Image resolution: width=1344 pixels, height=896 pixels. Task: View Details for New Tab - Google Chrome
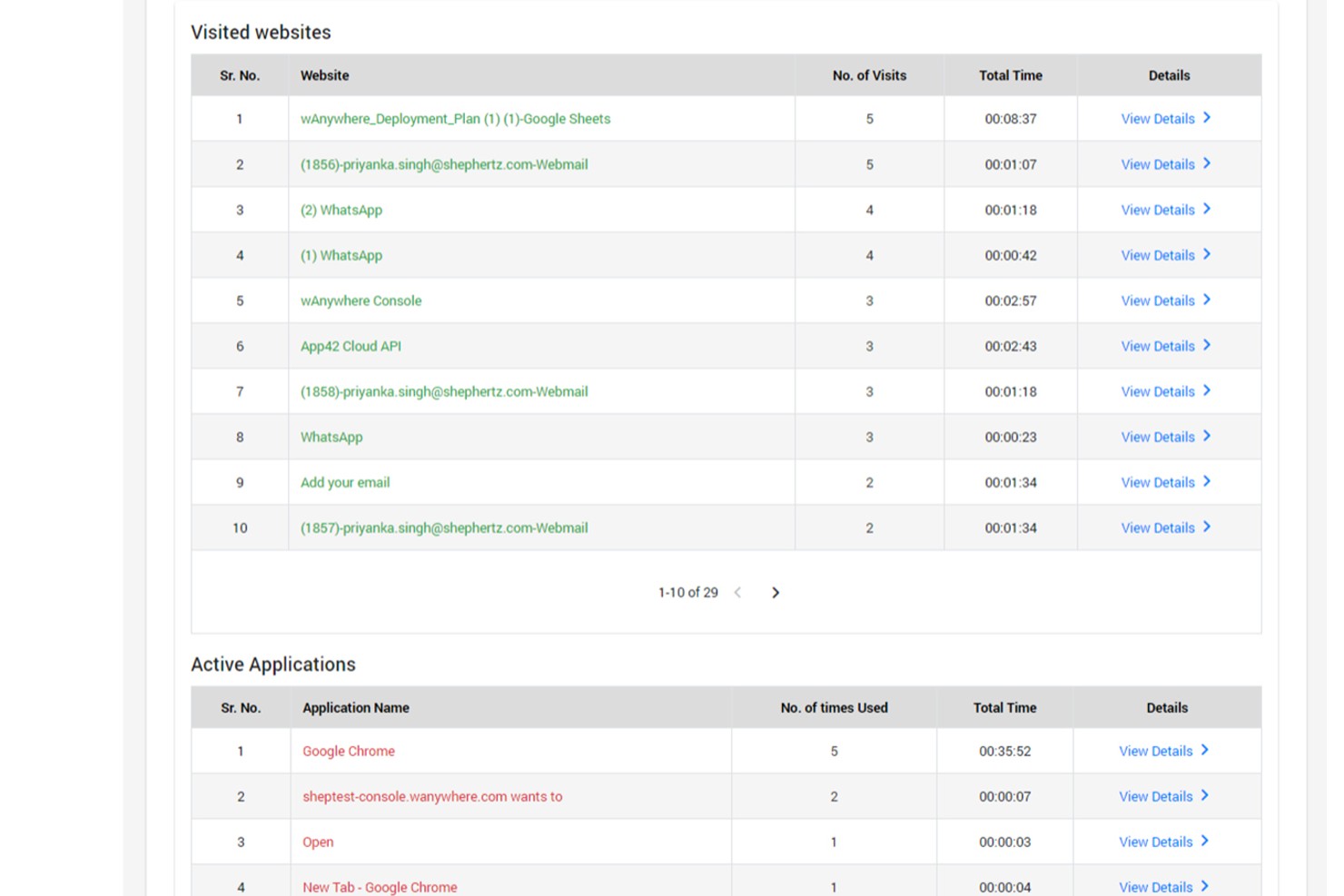(x=1155, y=887)
